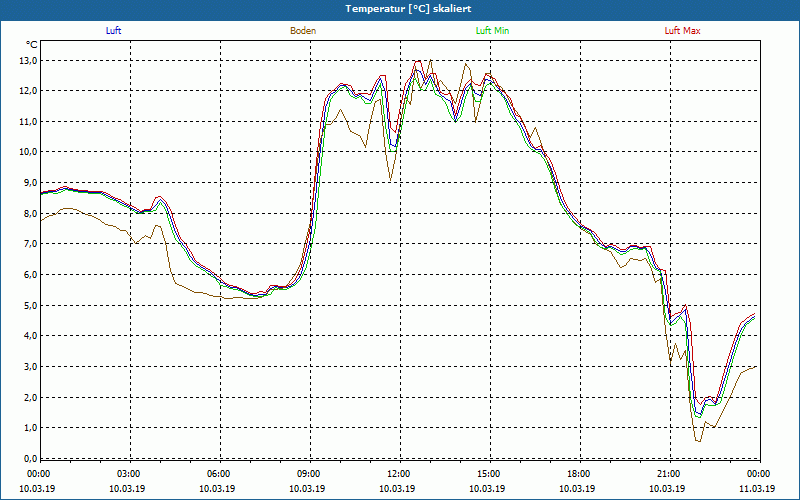The image size is (800, 500).
Task: Click the °C unit label on axis
Action: (32, 45)
